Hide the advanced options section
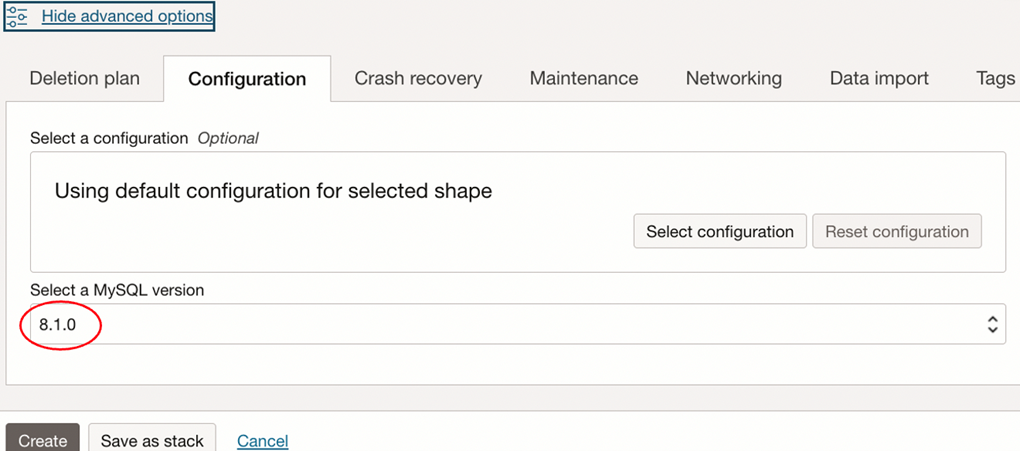Screen dimensions: 1020x451 point(127,17)
